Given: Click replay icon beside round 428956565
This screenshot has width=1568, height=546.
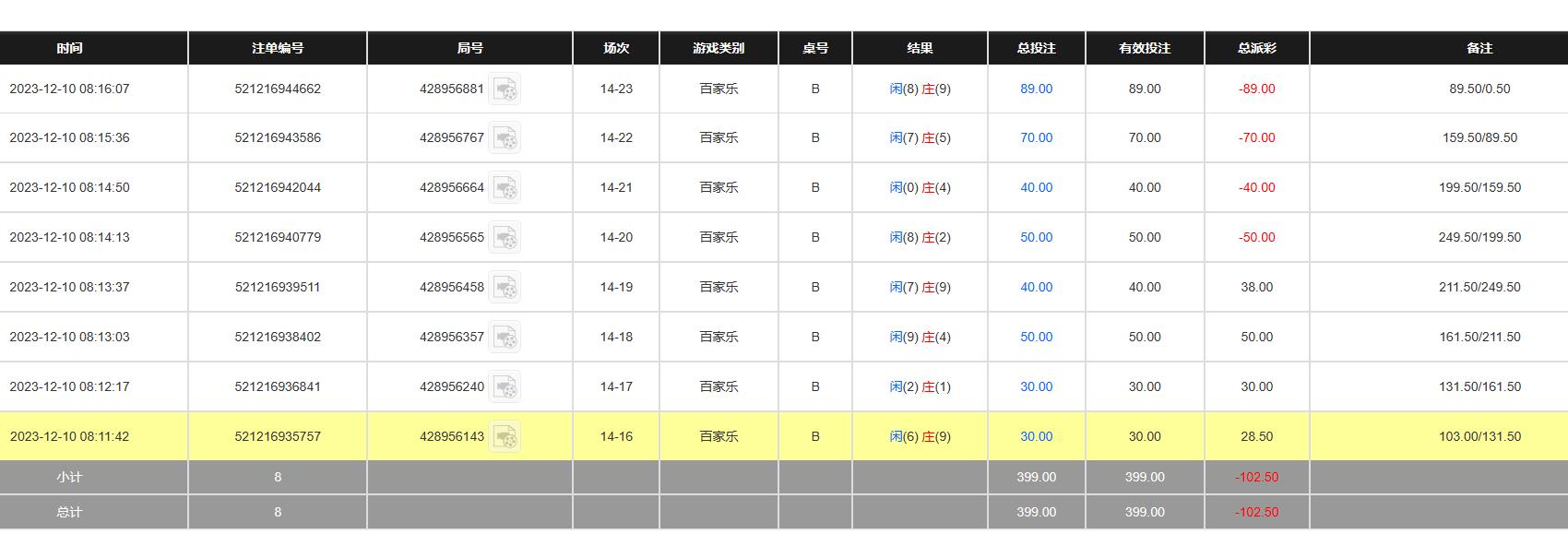Looking at the screenshot, I should (505, 238).
